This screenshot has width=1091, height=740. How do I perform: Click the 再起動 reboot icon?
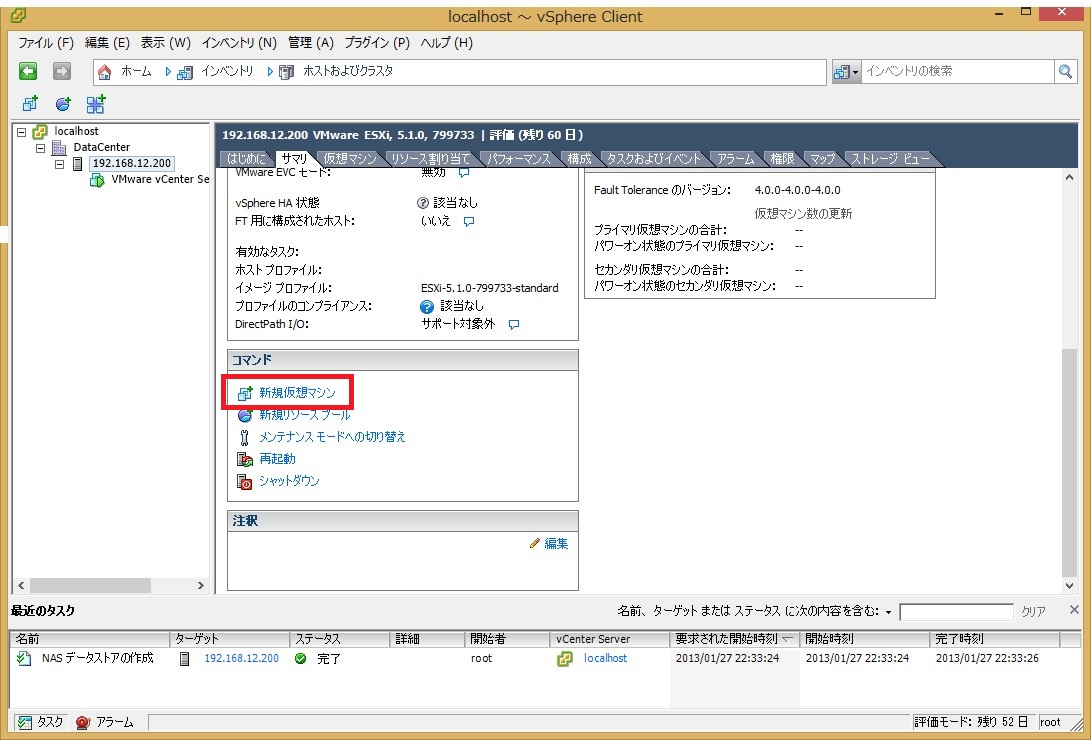point(245,459)
